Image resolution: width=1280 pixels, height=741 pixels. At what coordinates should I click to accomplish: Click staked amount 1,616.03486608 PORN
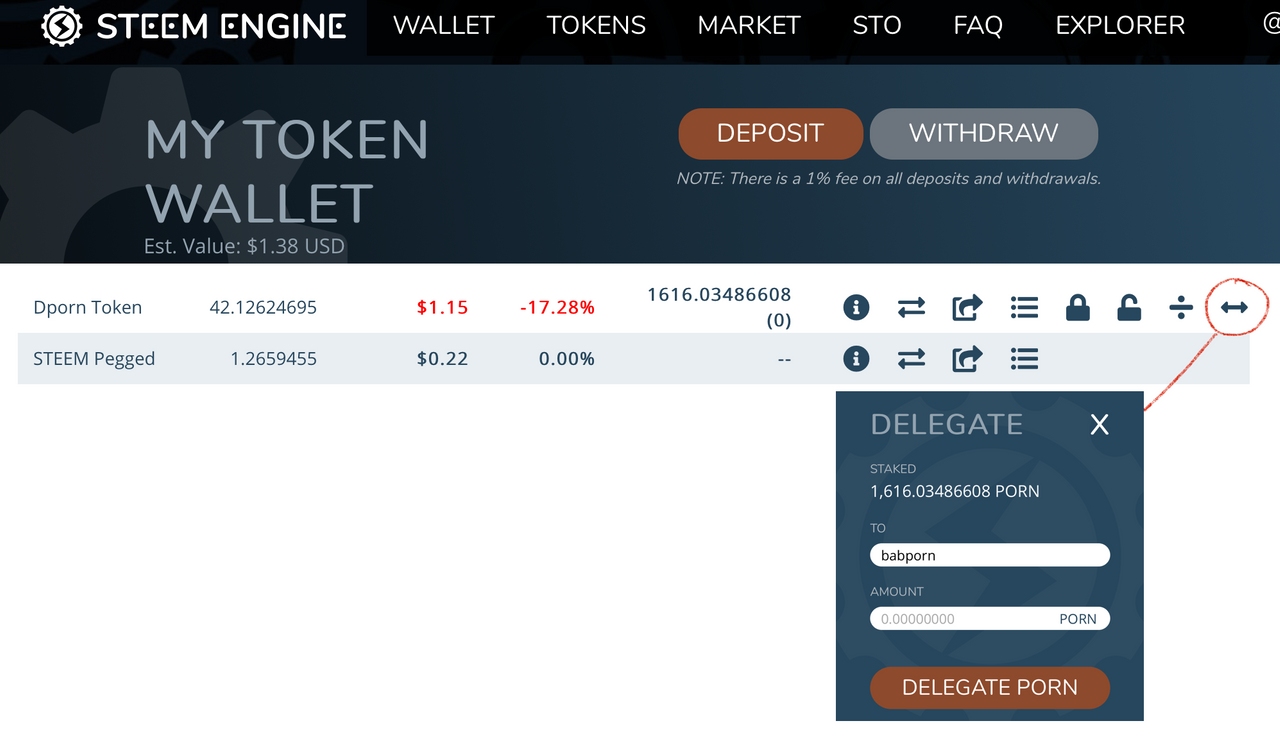pos(955,492)
